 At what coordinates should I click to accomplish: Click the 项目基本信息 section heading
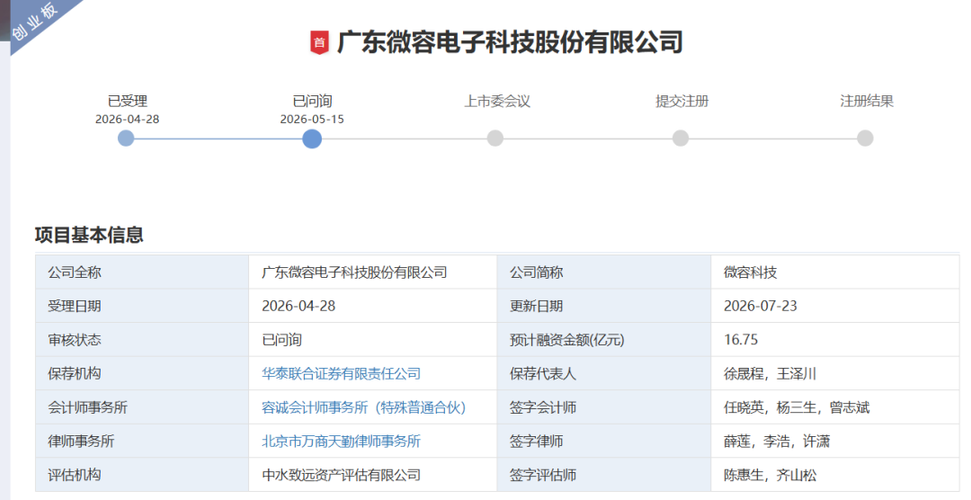[89, 235]
